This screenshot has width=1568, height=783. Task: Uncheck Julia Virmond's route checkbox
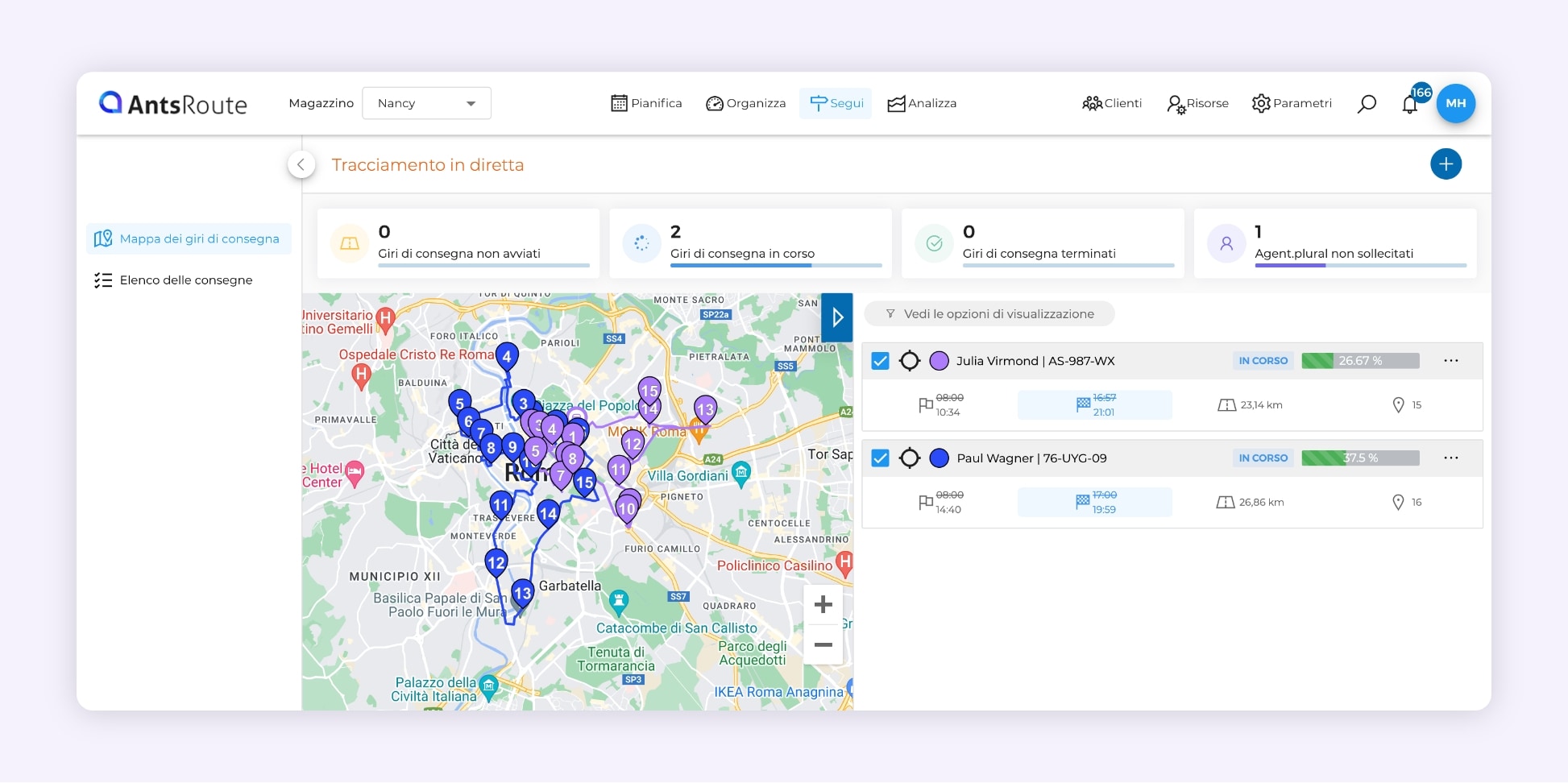point(880,361)
